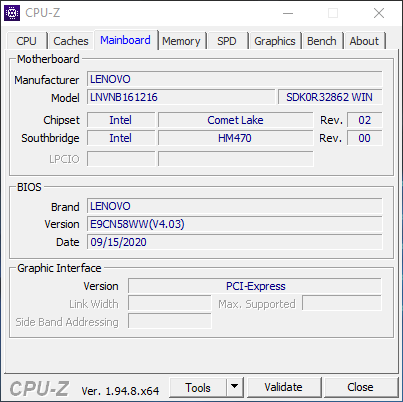Minimize the CPU-Z window

click(x=288, y=13)
